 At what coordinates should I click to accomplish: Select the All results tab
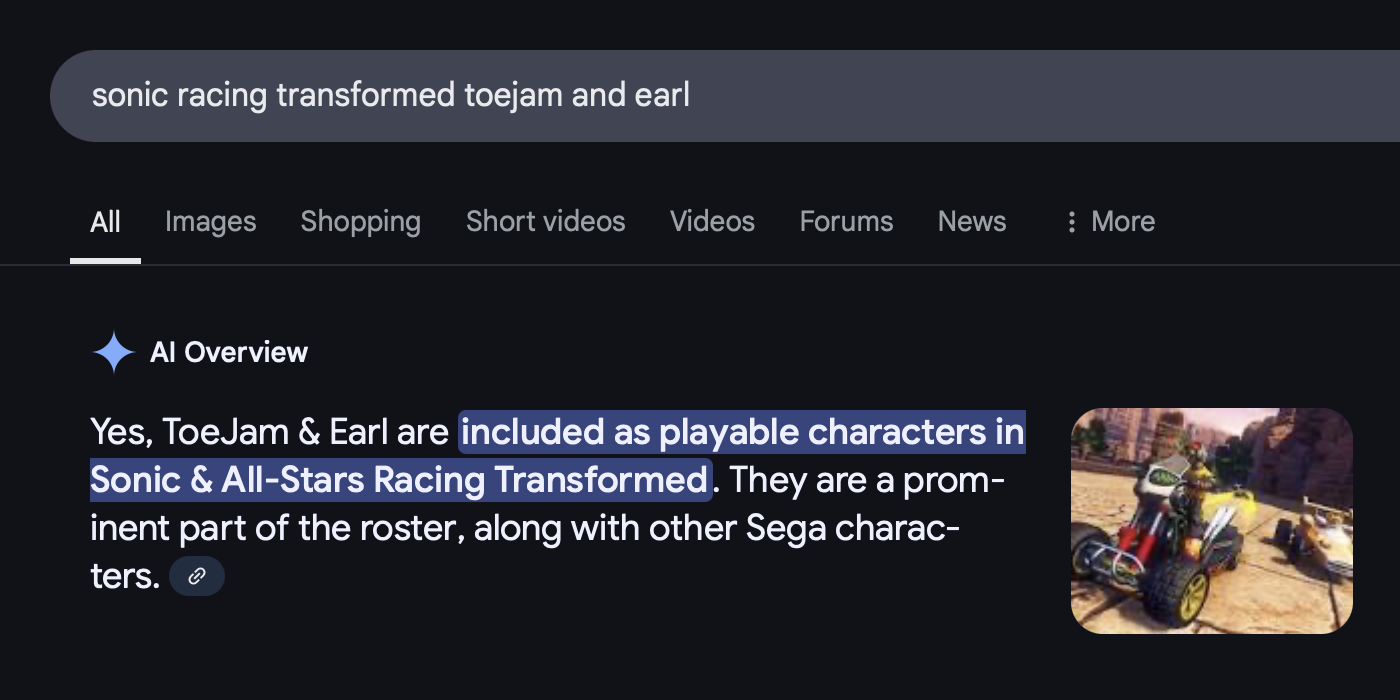click(x=105, y=221)
